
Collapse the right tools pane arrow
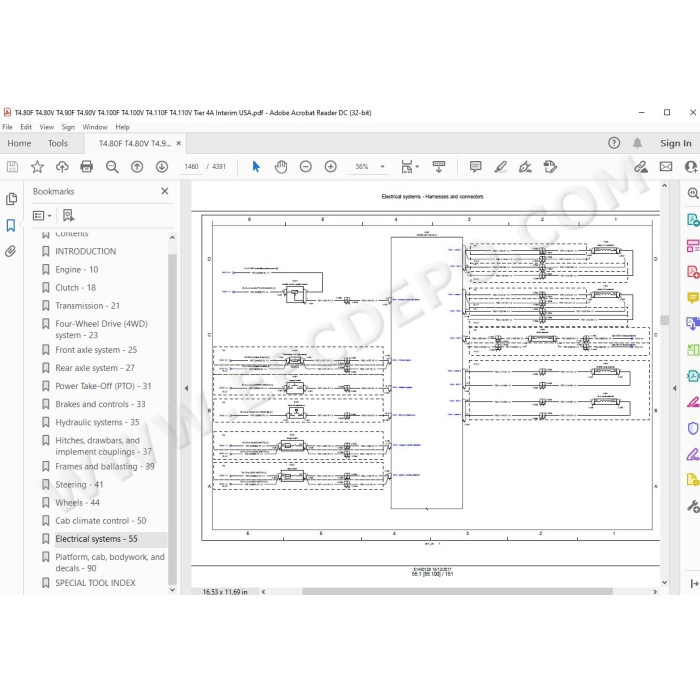[x=675, y=388]
